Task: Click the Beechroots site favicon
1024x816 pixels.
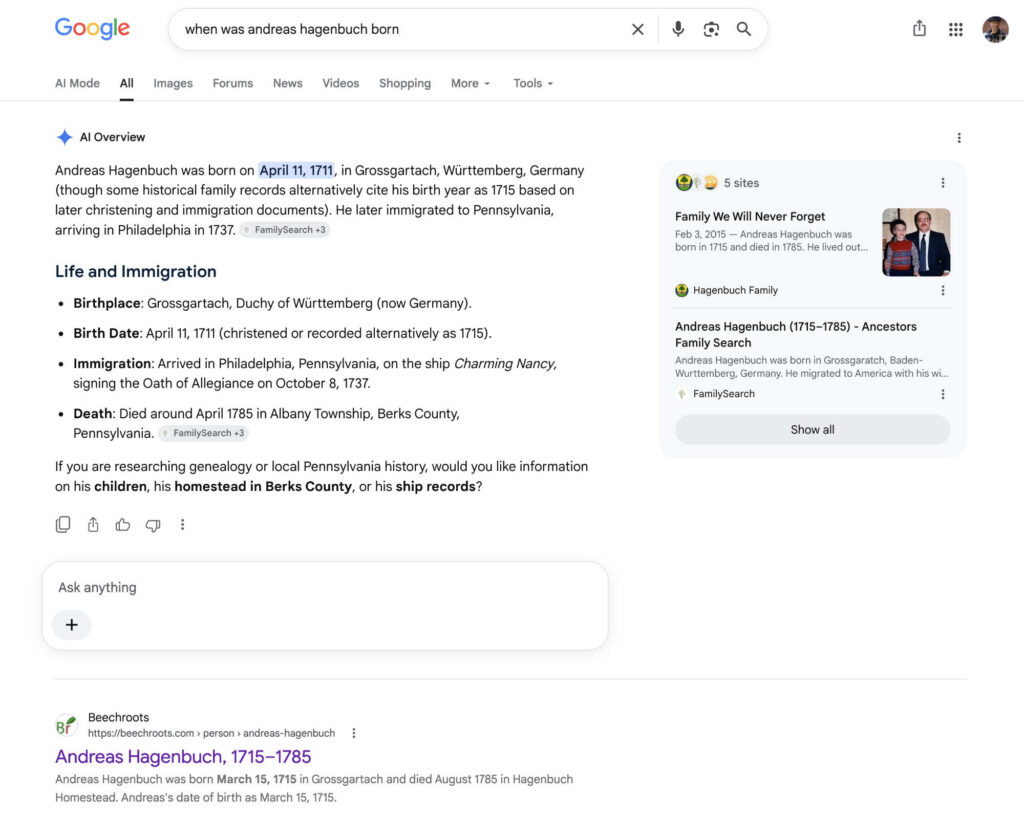Action: click(x=66, y=725)
